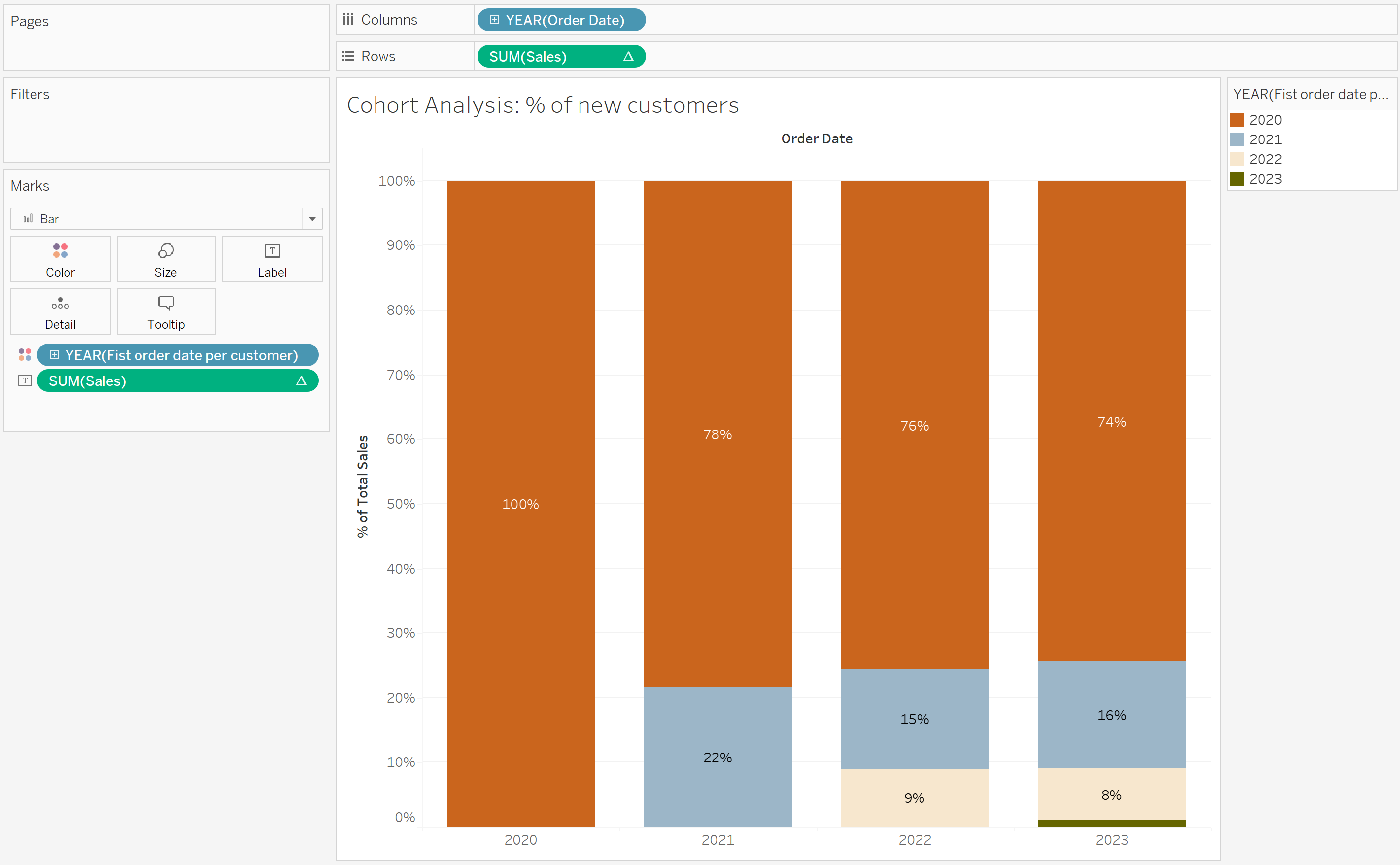1400x865 pixels.
Task: Click the color icon beside YEAR(Fist order date) pill
Action: tap(25, 355)
